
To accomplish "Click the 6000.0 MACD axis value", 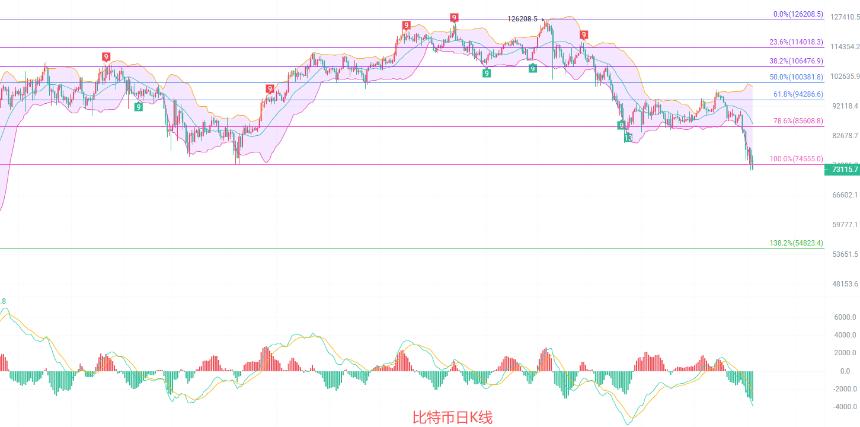I will [847, 317].
